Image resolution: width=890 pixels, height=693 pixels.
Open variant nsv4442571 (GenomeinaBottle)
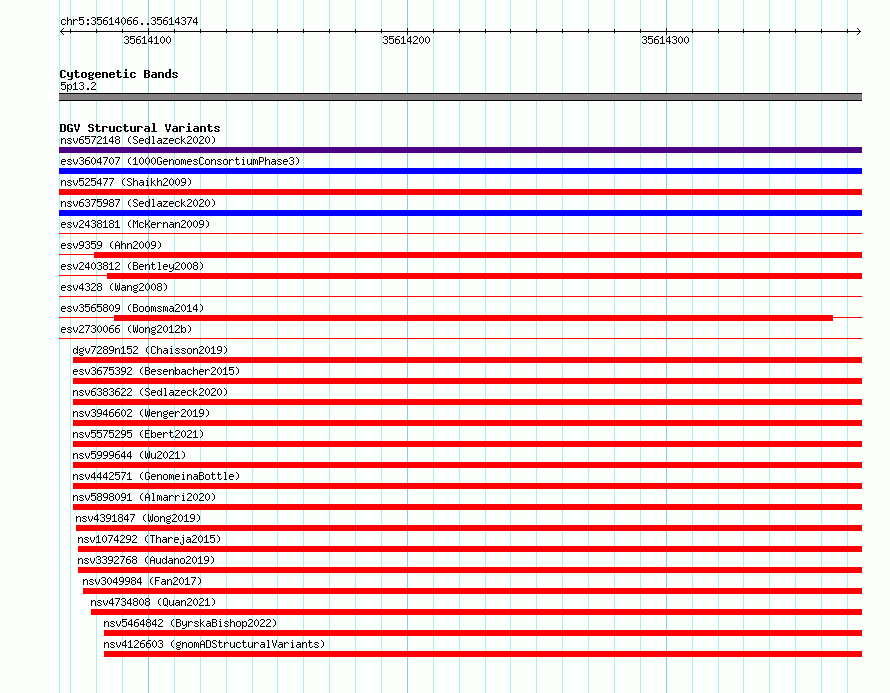(x=156, y=476)
